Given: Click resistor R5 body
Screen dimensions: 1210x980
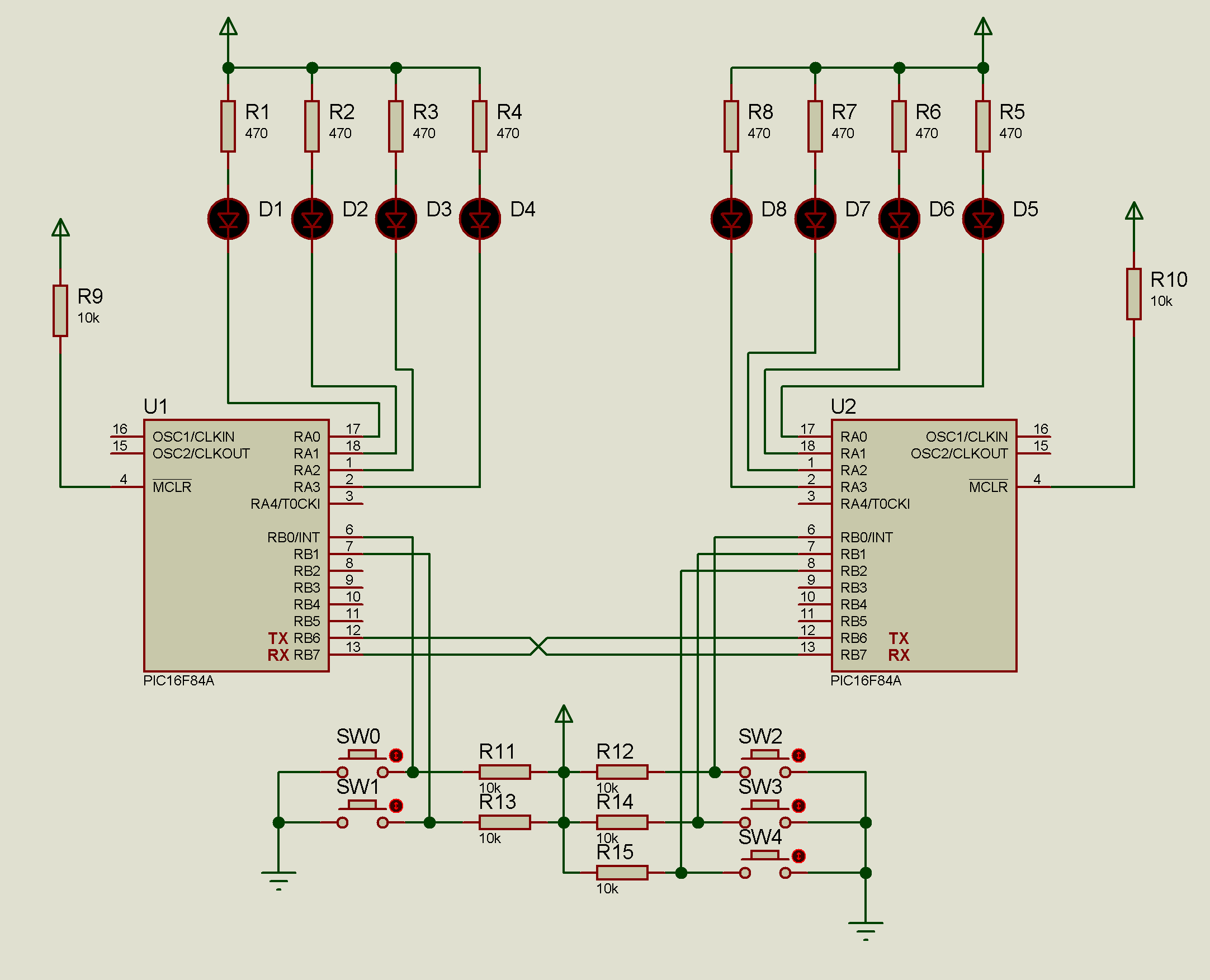Looking at the screenshot, I should [982, 126].
